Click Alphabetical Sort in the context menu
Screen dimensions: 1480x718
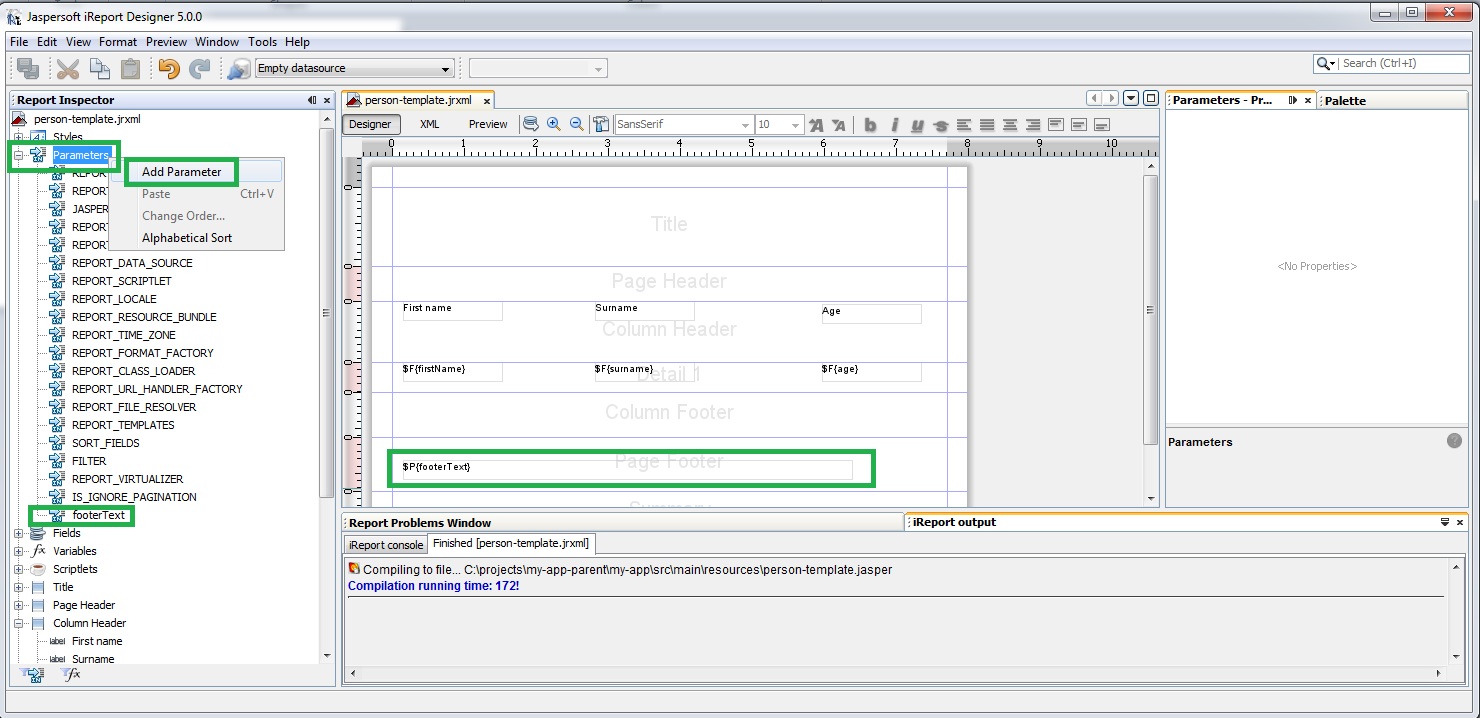187,238
